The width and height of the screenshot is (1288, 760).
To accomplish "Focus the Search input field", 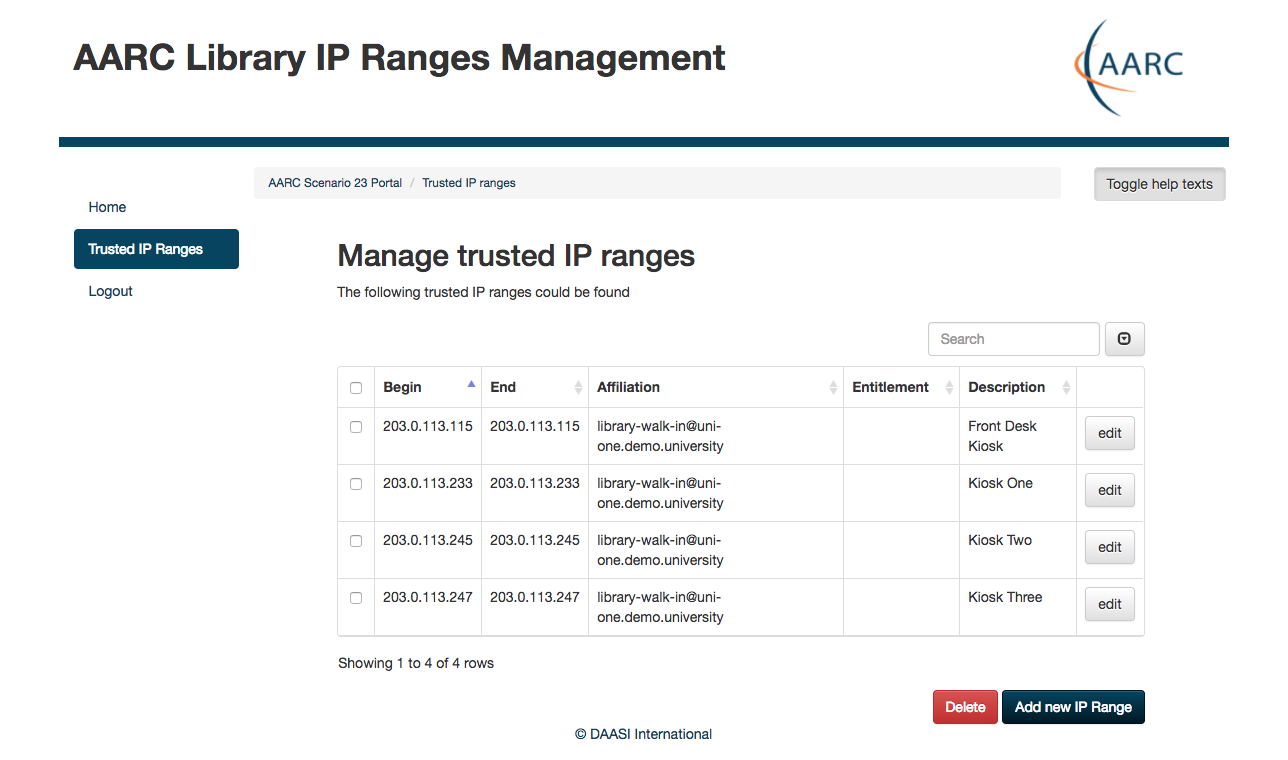I will tap(1014, 339).
